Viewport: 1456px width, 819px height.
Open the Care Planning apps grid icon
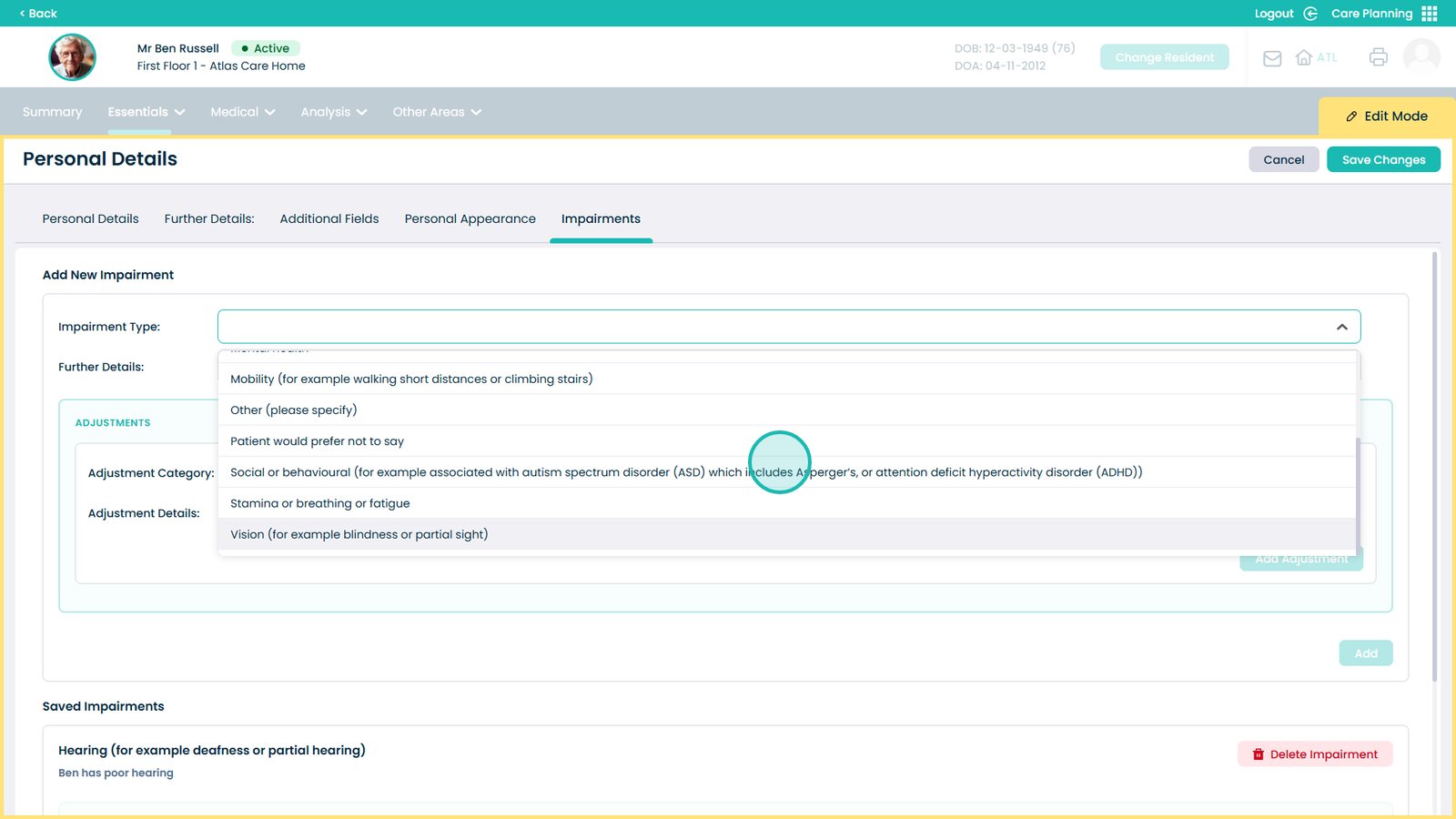pyautogui.click(x=1430, y=14)
